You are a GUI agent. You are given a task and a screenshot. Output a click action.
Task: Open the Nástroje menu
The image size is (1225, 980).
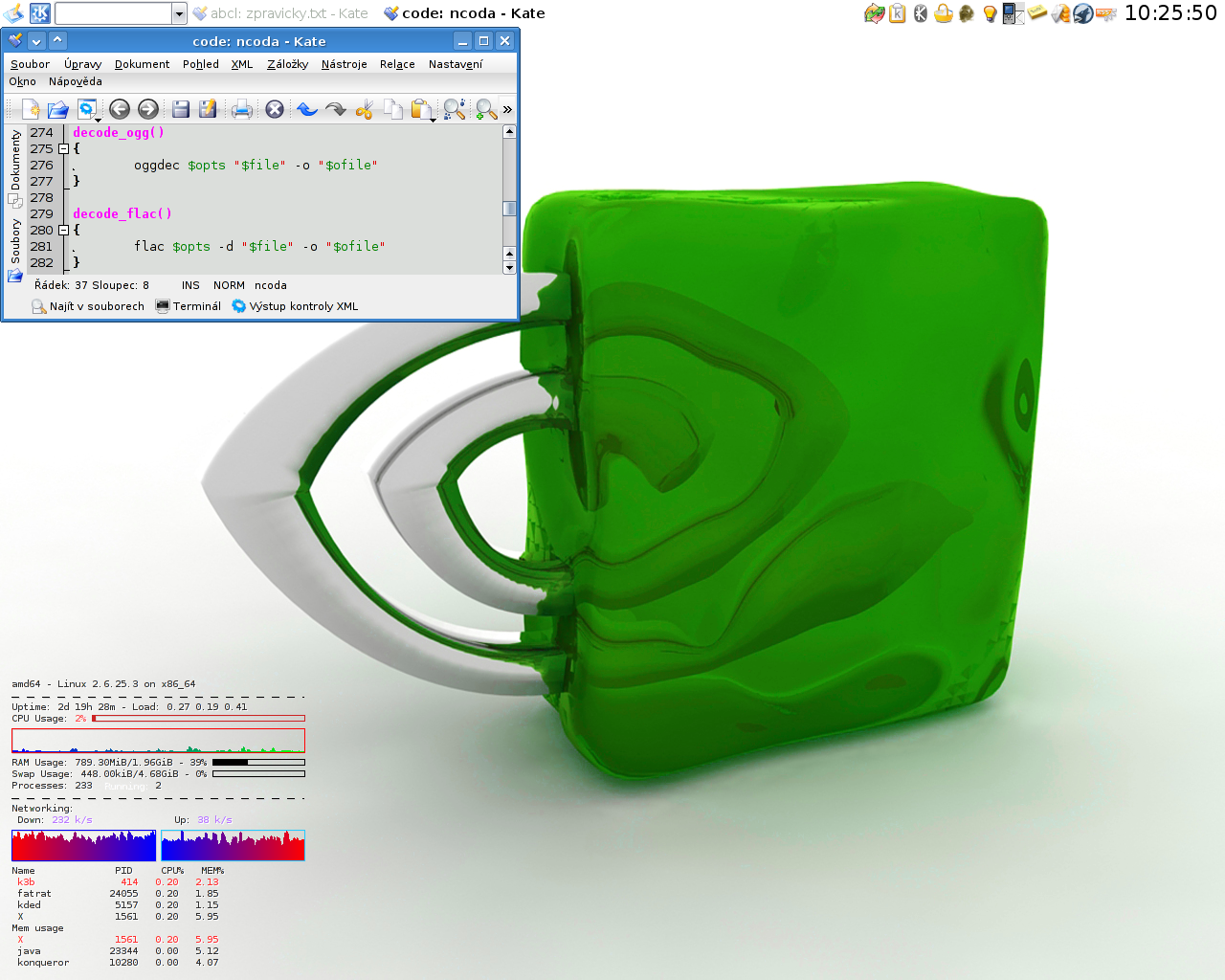tap(344, 64)
